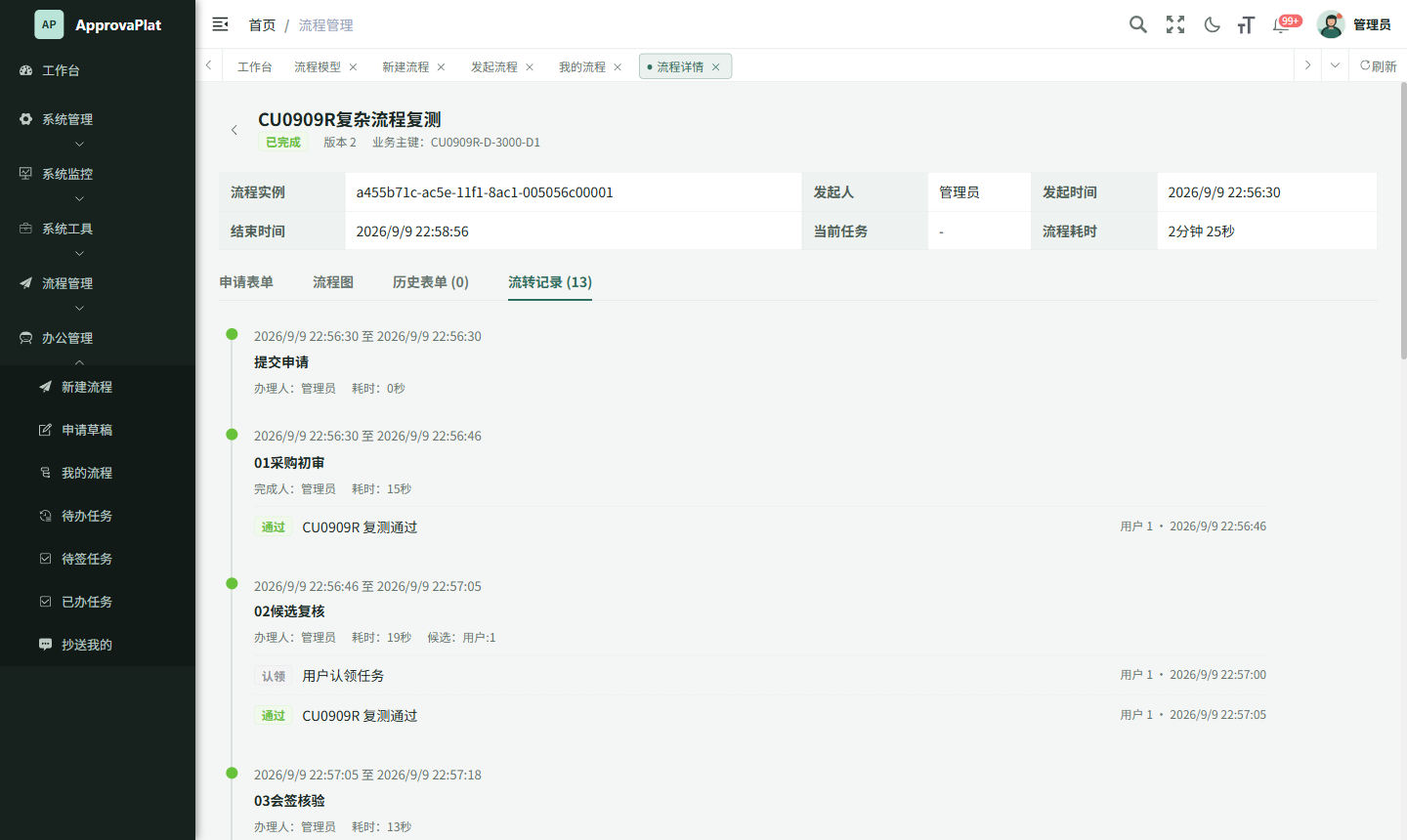Go back using the arrow beside the process title
1407x840 pixels.
pos(234,130)
